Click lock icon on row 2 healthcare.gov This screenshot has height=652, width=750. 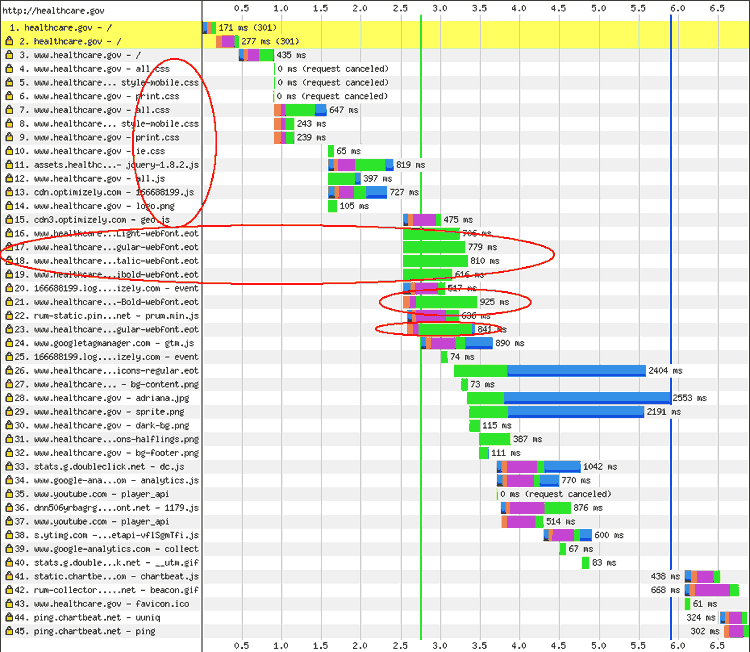[x=9, y=41]
